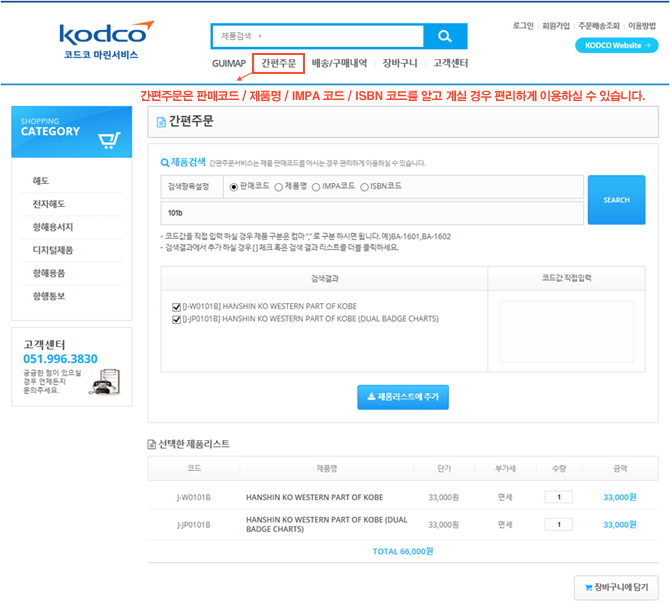This screenshot has width=670, height=603.
Task: Click the 검색결과 column header
Action: coord(325,279)
